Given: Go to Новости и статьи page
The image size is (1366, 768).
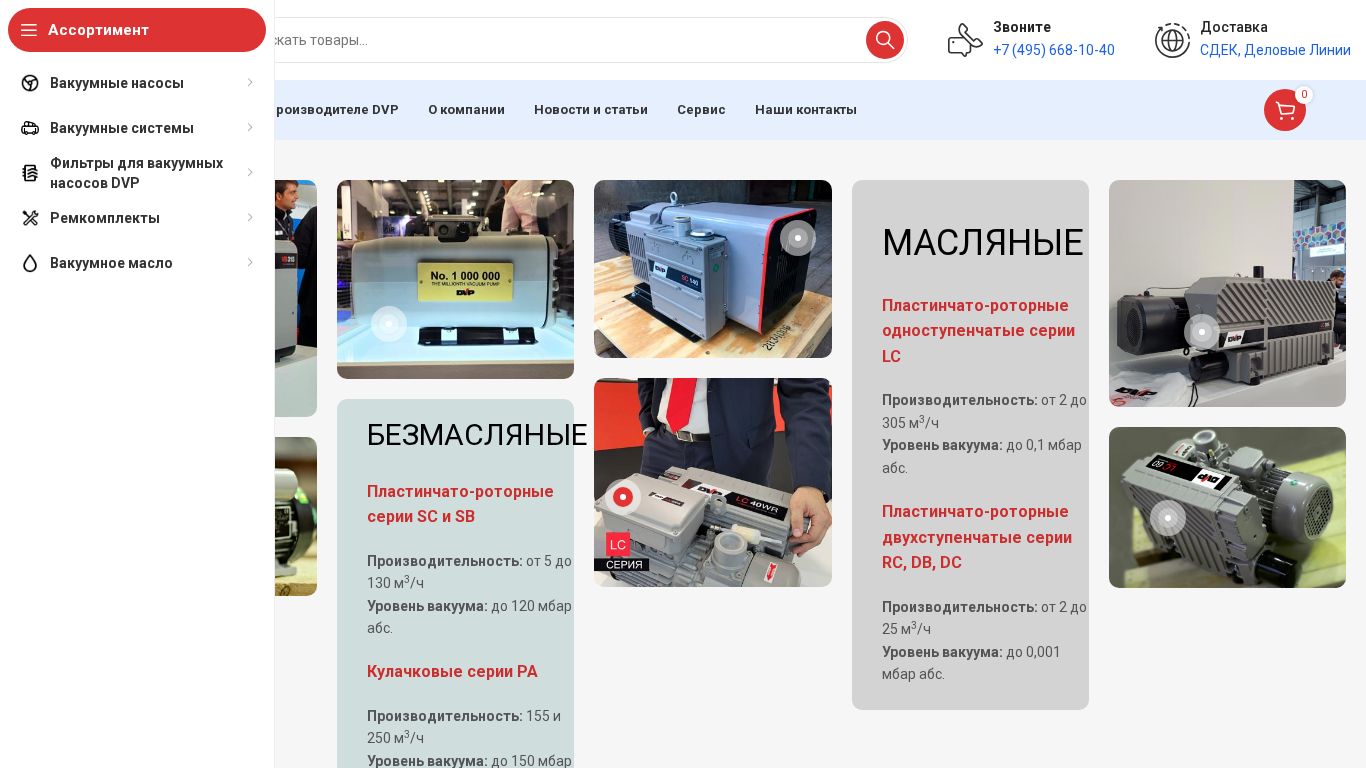Looking at the screenshot, I should click(590, 110).
